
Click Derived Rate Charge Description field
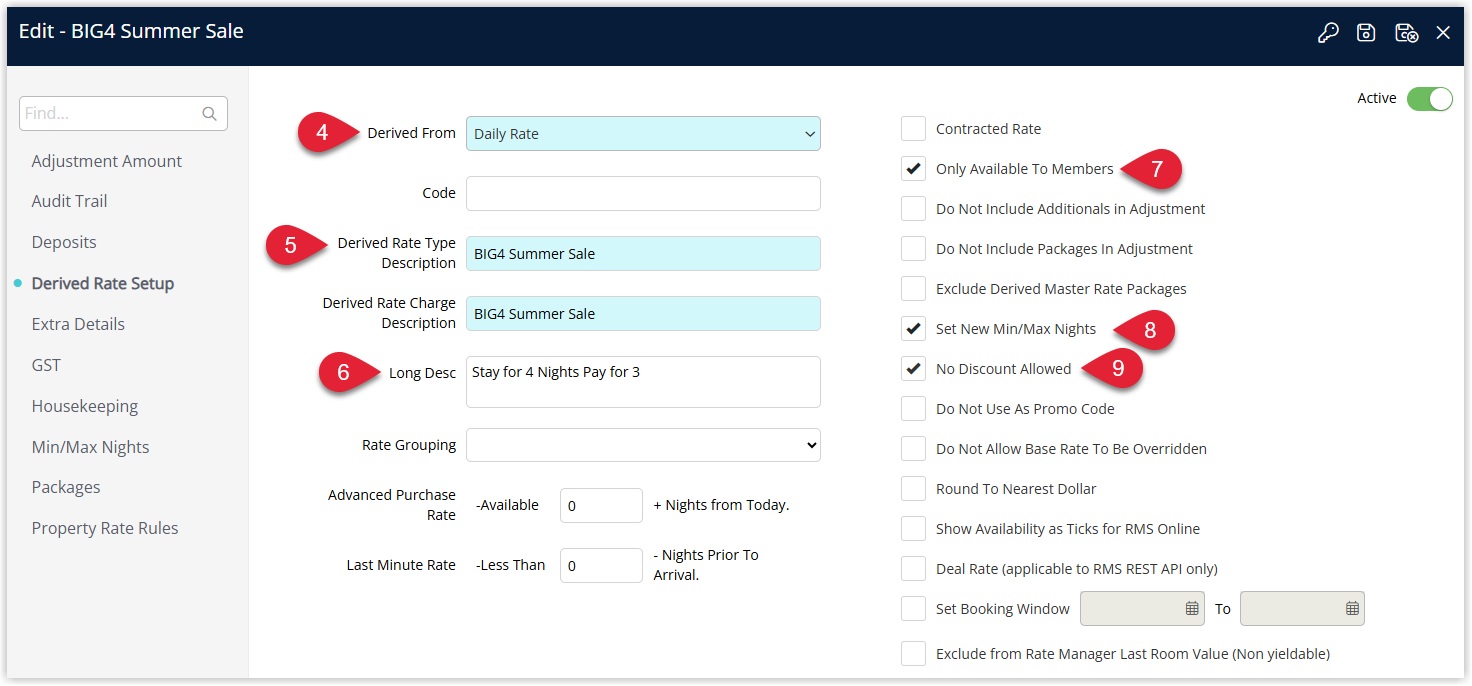tap(643, 314)
